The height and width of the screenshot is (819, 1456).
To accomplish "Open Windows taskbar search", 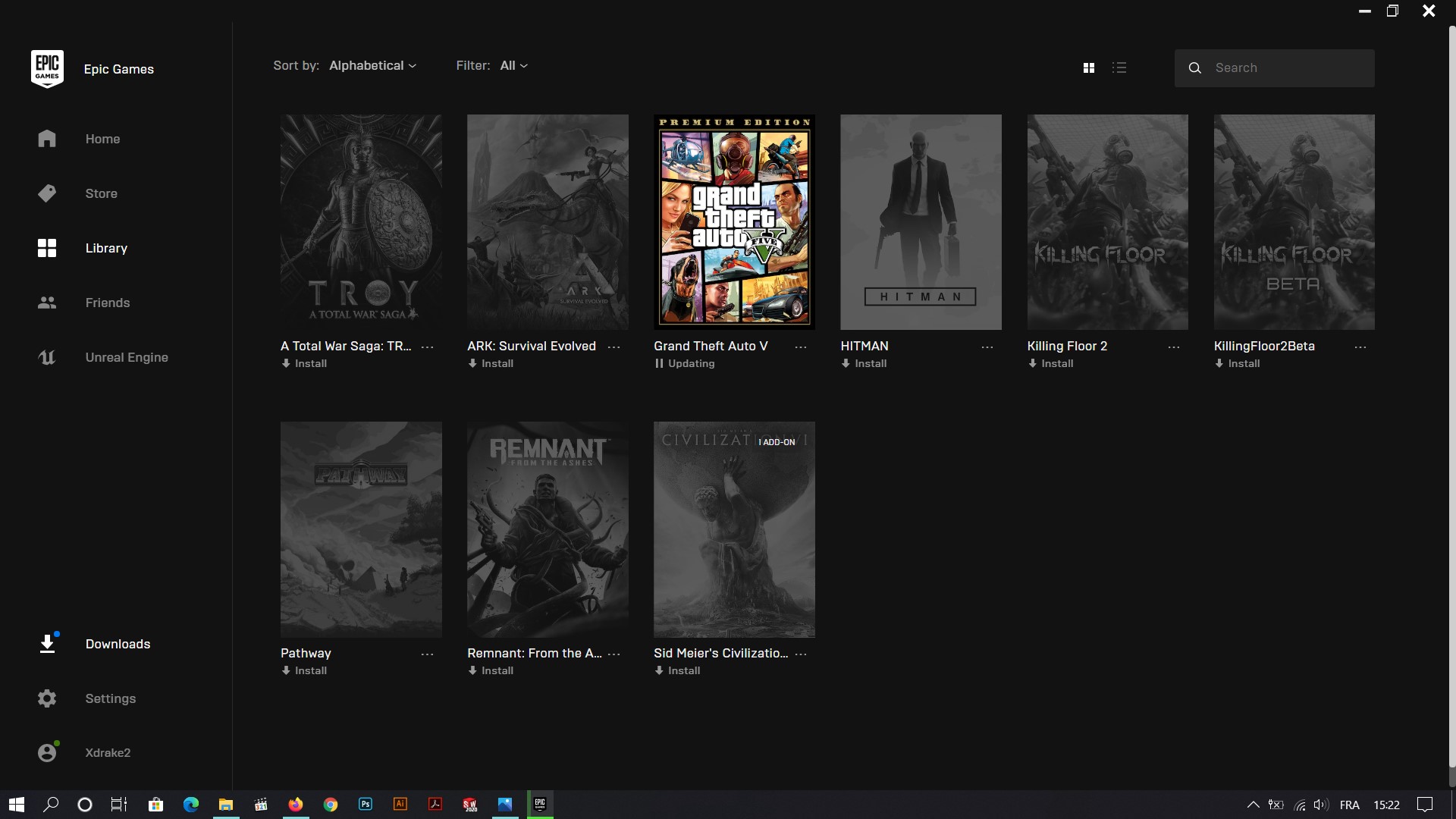I will [x=51, y=805].
